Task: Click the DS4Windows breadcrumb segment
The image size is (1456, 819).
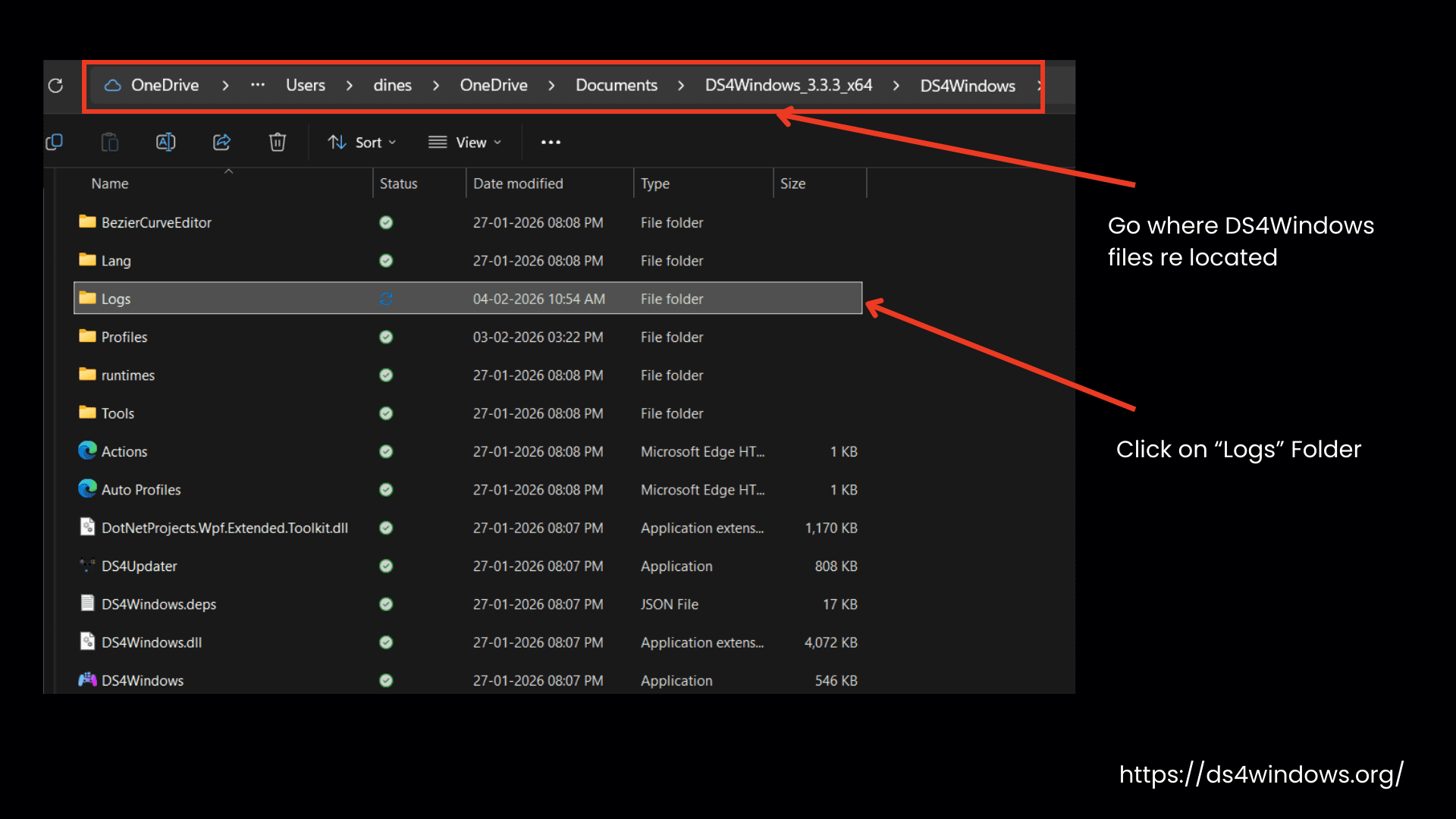Action: coord(968,86)
